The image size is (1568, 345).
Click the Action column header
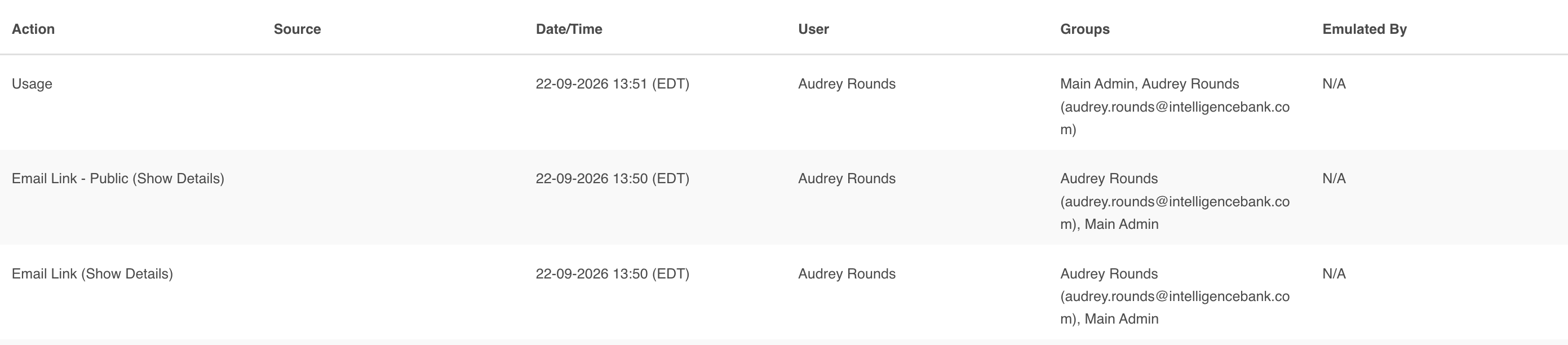(x=33, y=29)
